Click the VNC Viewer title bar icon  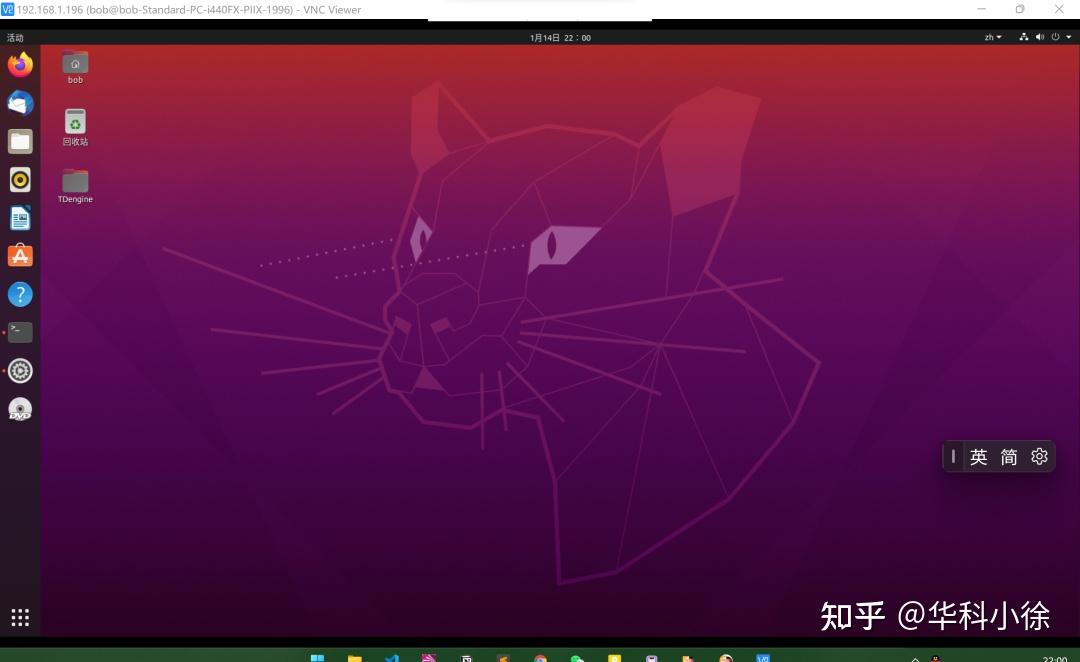[x=7, y=10]
